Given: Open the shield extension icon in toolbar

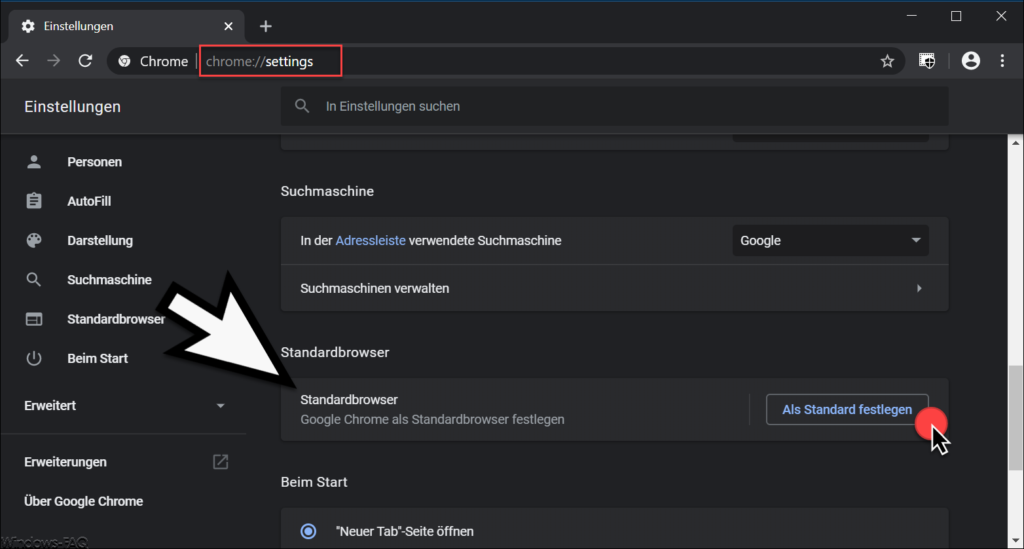Looking at the screenshot, I should (927, 61).
